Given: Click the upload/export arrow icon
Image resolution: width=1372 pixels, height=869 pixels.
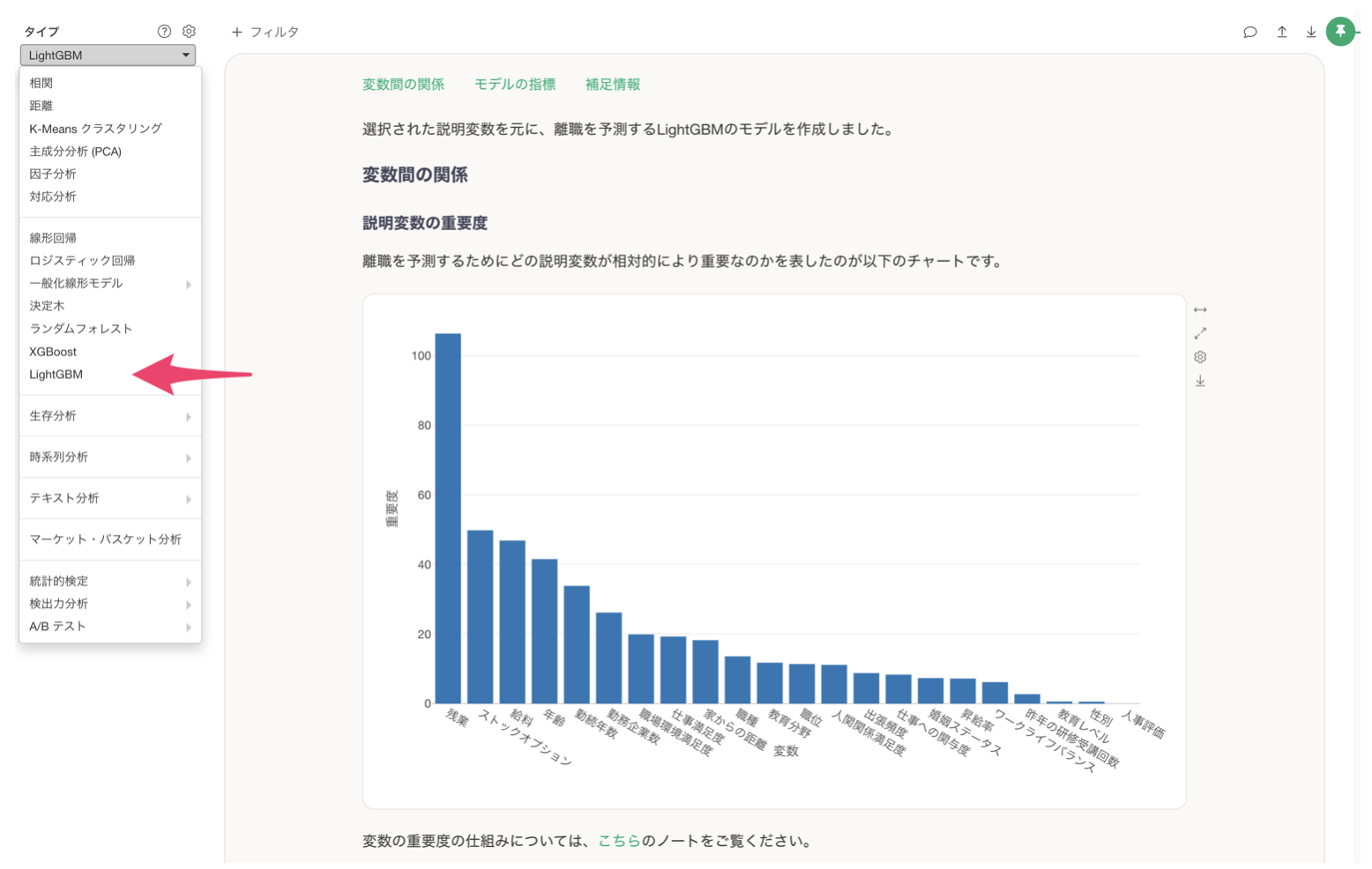Looking at the screenshot, I should click(x=1281, y=32).
